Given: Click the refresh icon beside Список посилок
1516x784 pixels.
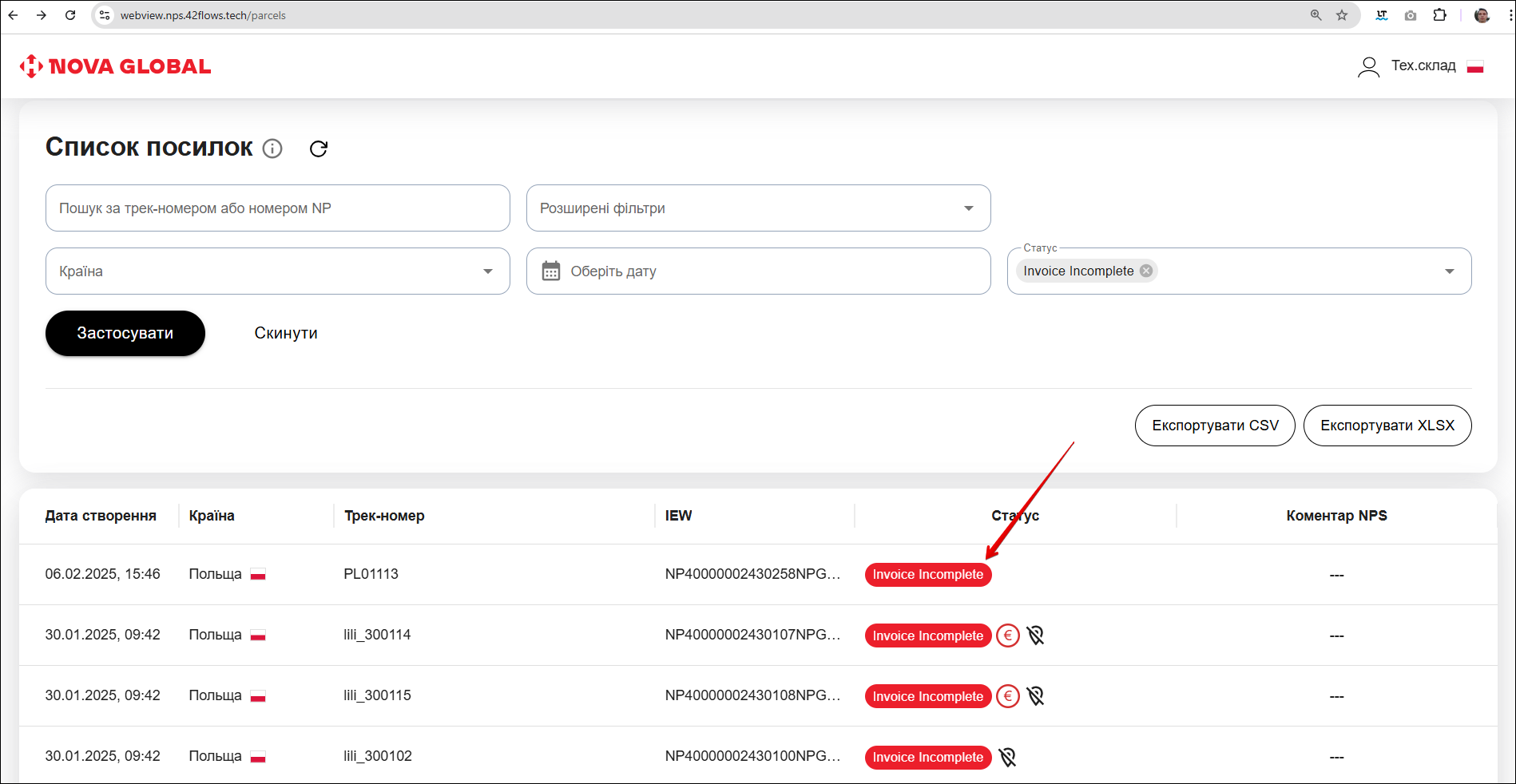Looking at the screenshot, I should point(319,148).
